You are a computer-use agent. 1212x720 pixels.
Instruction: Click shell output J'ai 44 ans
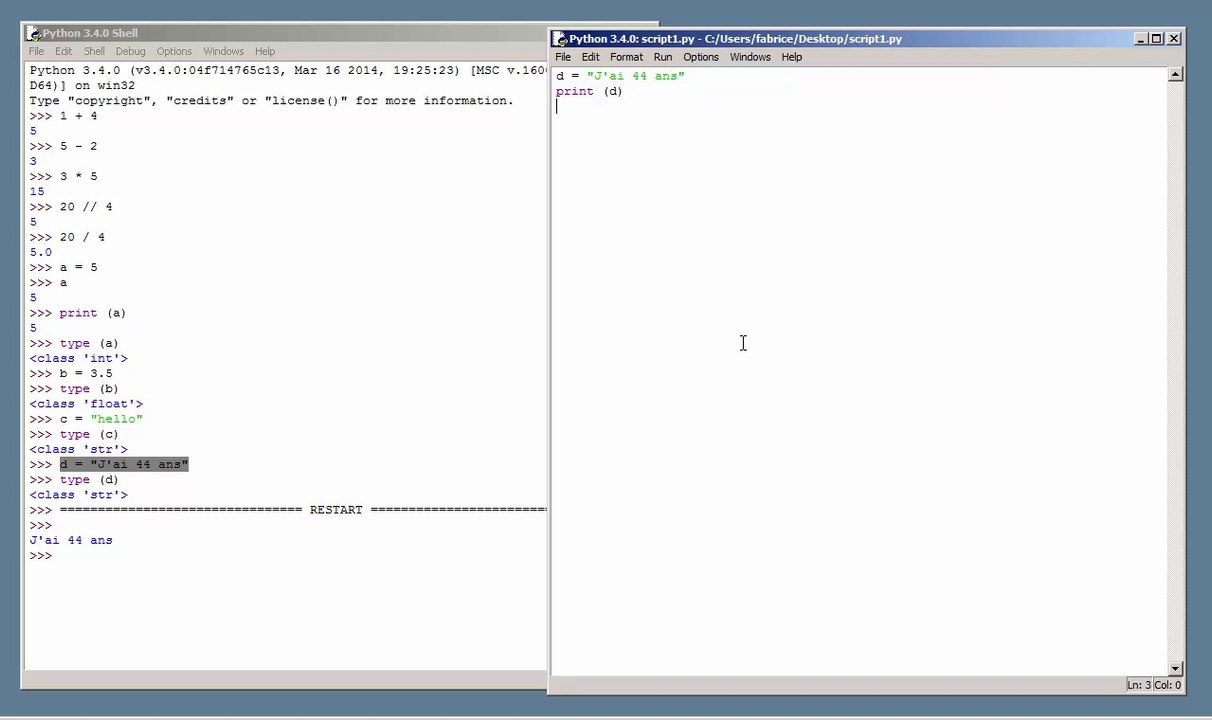(71, 540)
